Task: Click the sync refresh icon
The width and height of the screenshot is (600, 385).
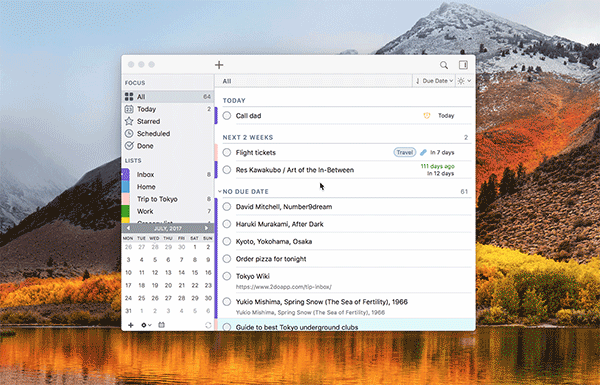Action: click(x=208, y=325)
